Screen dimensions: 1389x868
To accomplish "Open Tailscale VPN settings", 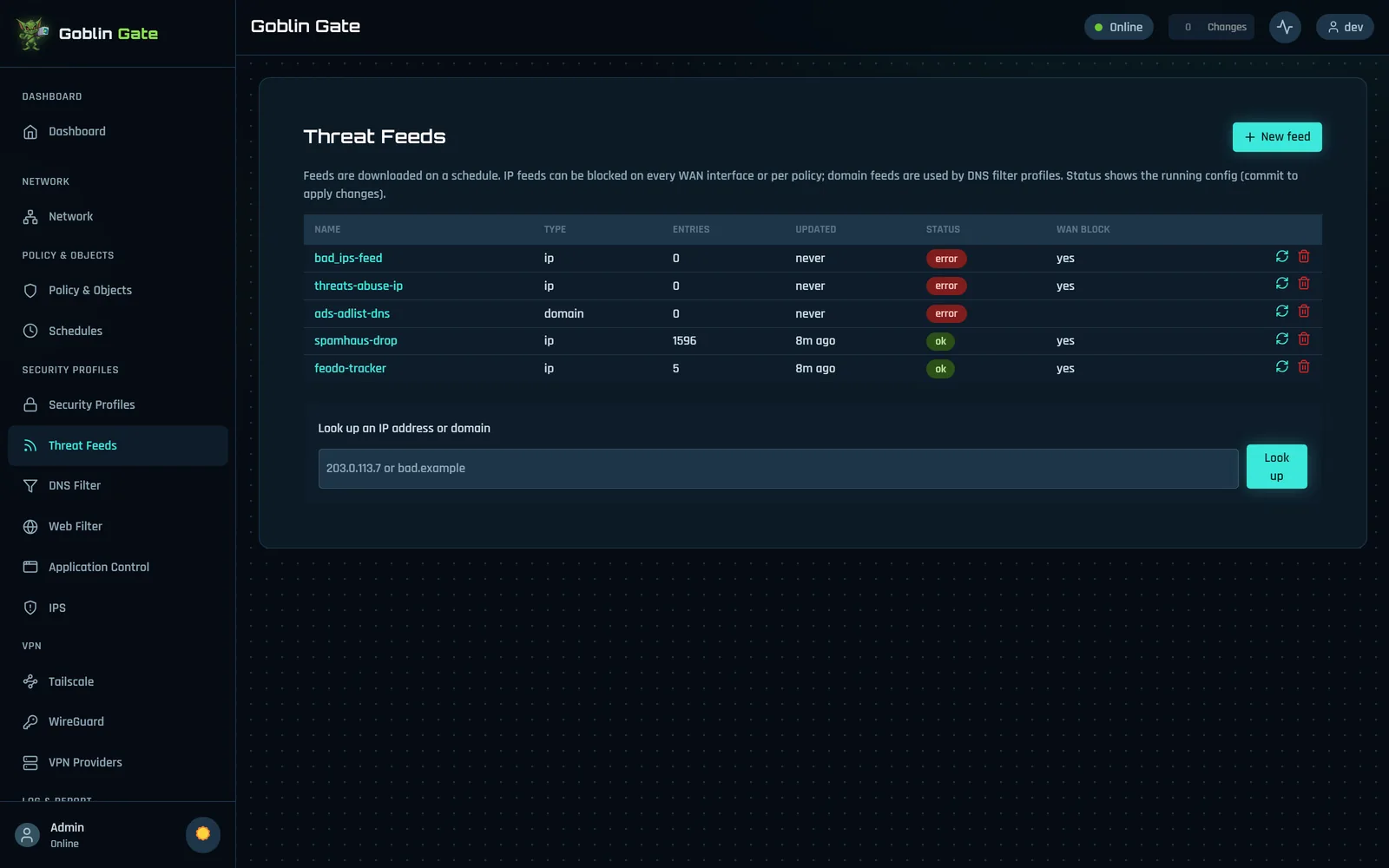I will (118, 681).
